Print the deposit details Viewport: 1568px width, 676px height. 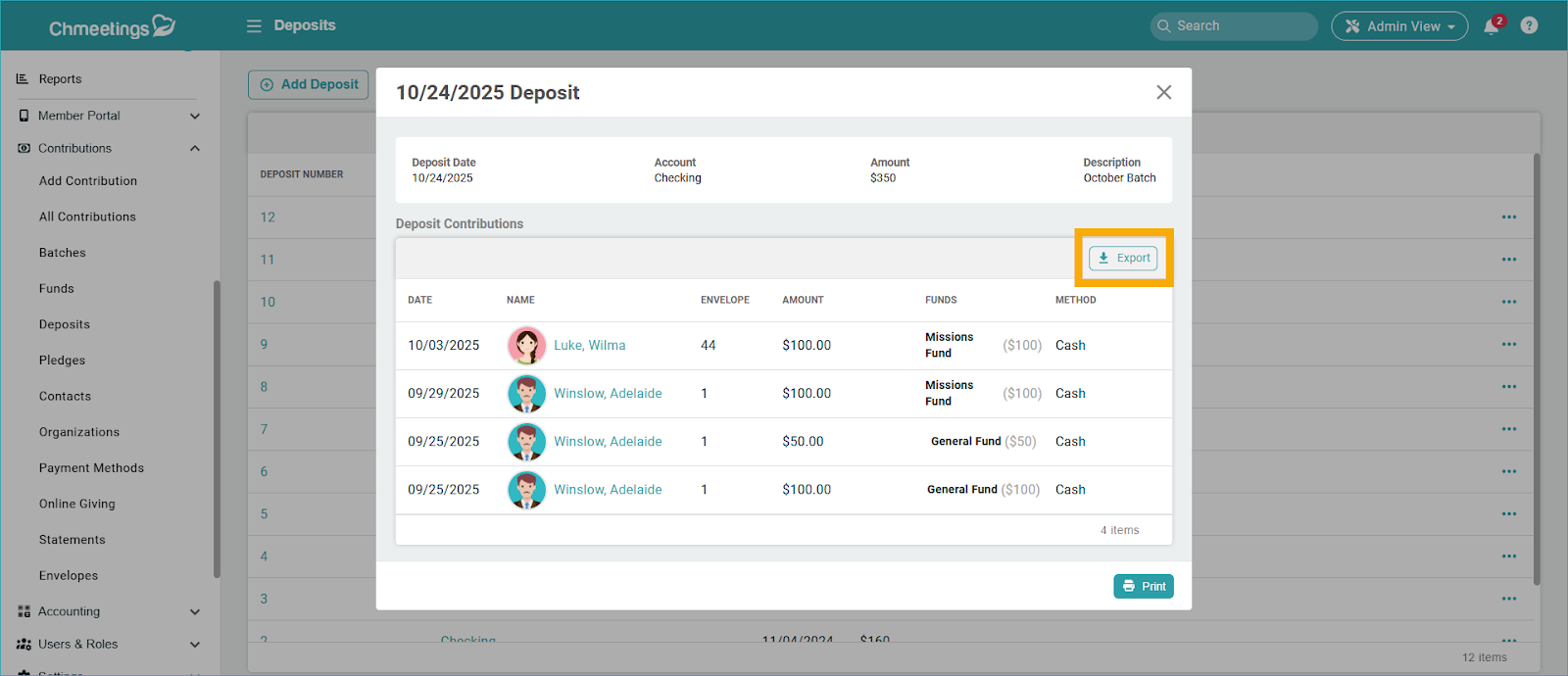click(x=1143, y=586)
